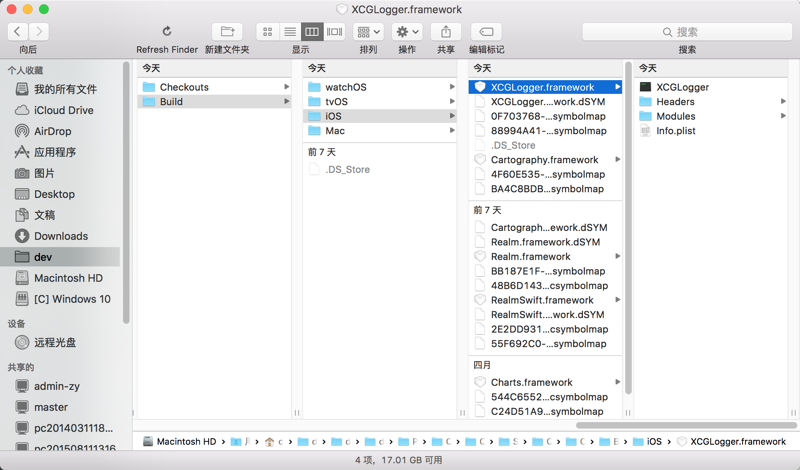Click the Share toolbar icon

pos(445,32)
